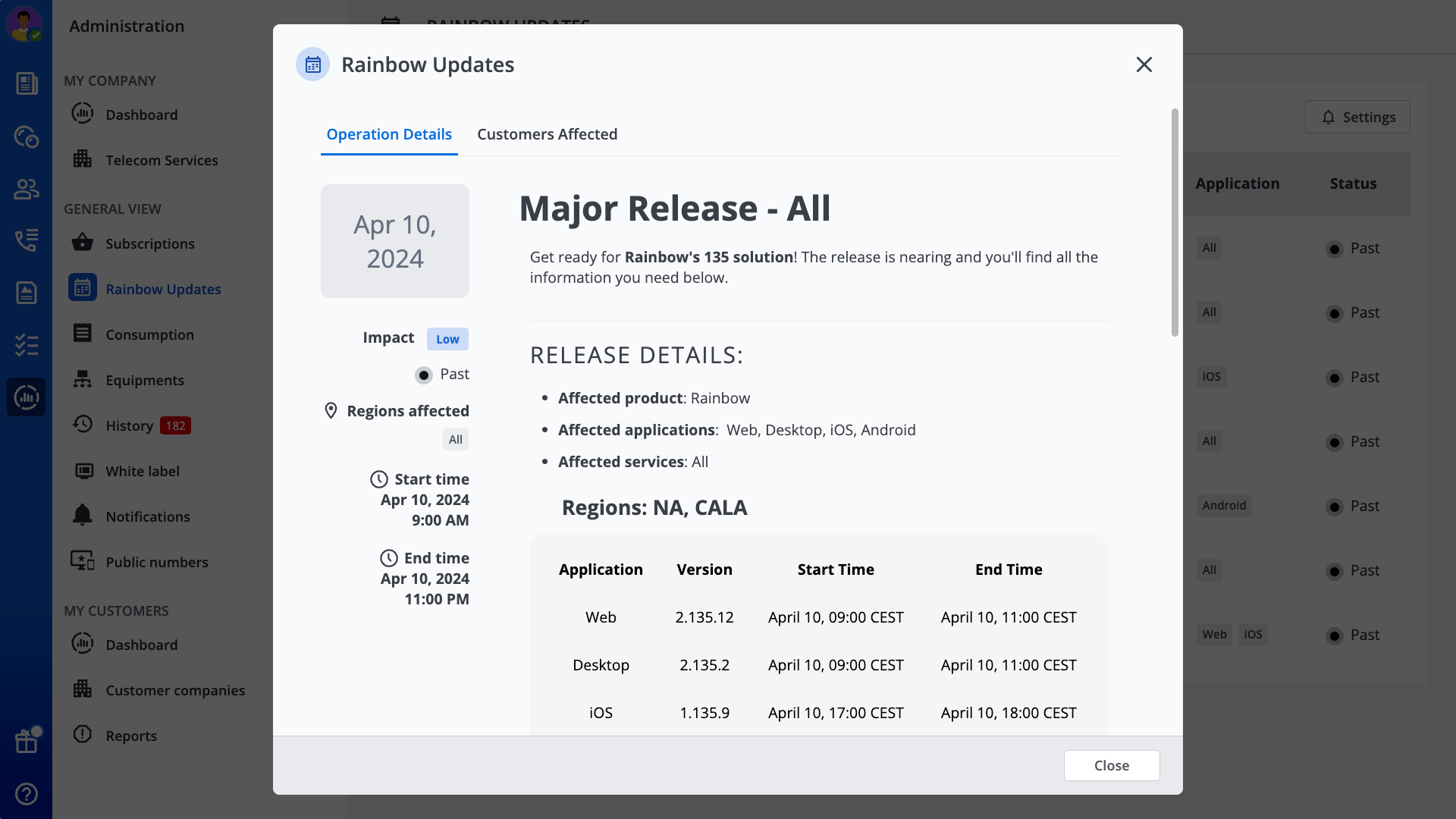Click the Consumption list icon

[x=83, y=334]
